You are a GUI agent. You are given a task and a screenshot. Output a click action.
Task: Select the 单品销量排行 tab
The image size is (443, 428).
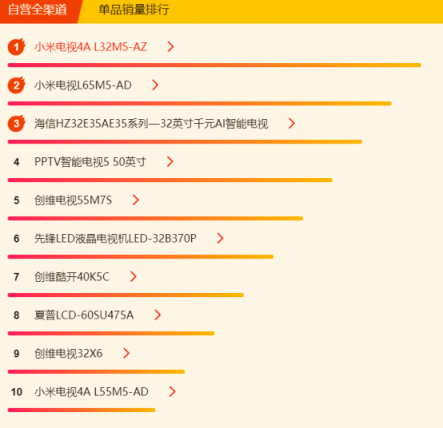134,10
